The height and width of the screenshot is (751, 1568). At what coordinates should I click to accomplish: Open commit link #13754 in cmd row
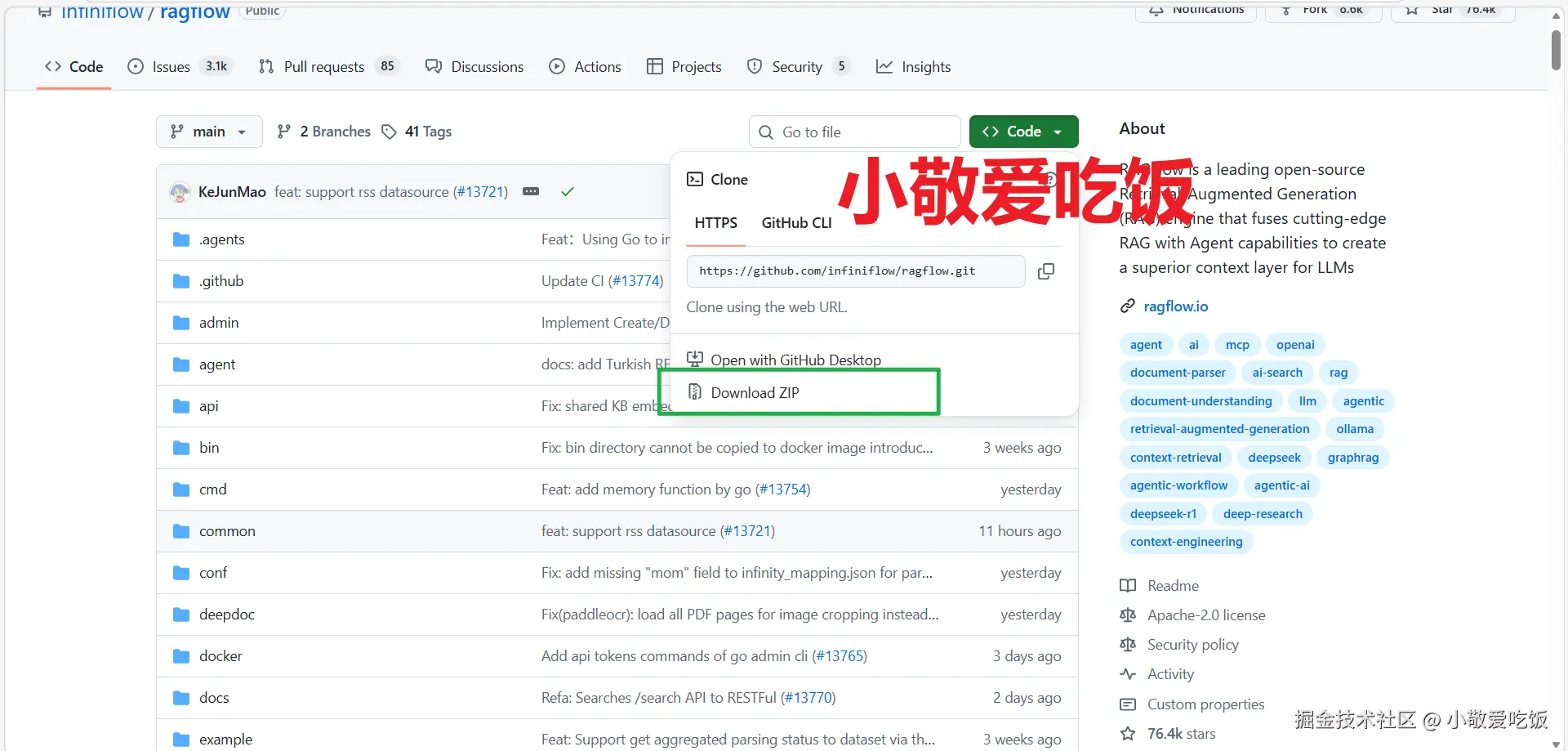(783, 489)
